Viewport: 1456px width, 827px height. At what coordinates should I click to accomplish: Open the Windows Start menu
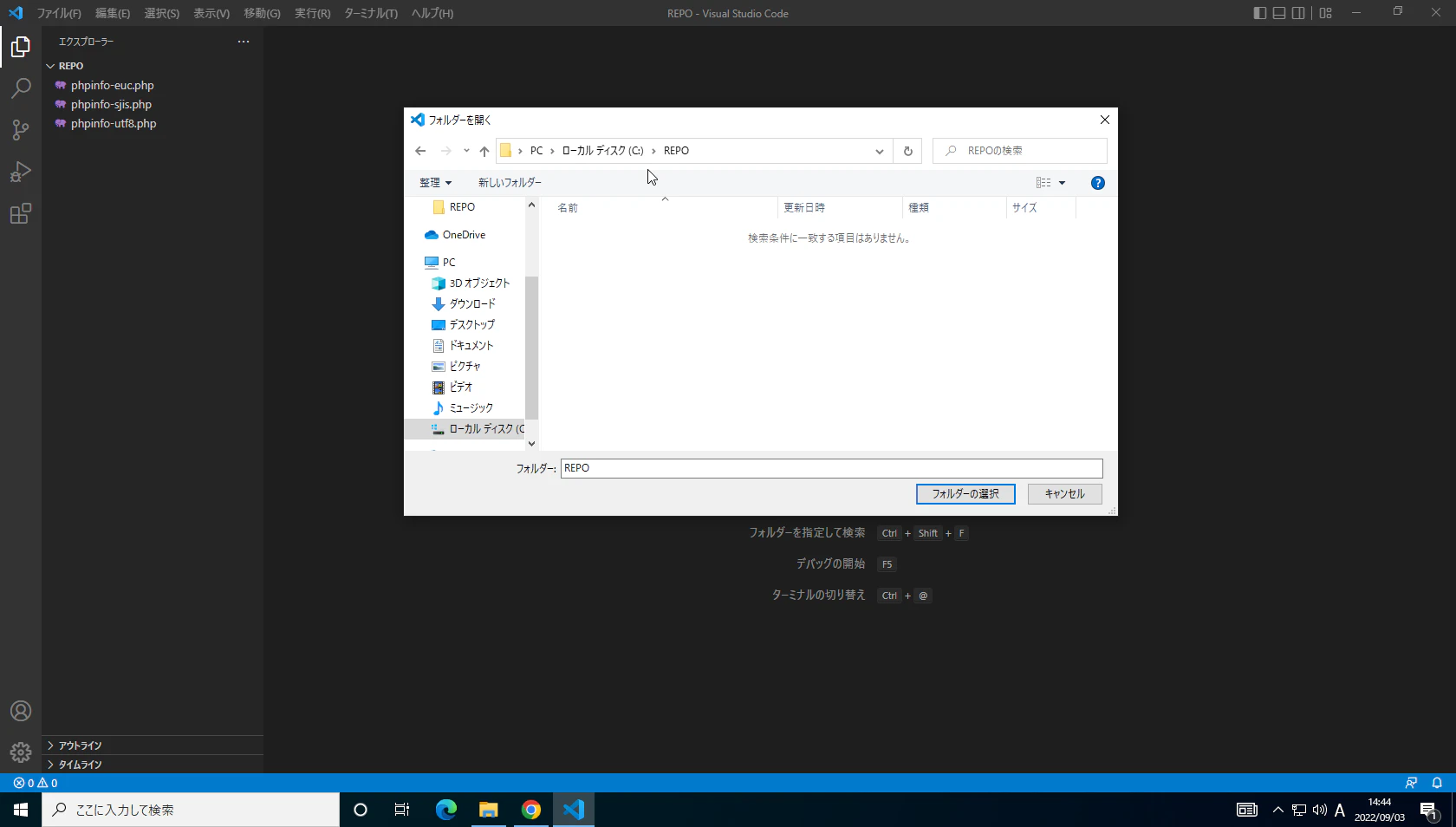[21, 810]
